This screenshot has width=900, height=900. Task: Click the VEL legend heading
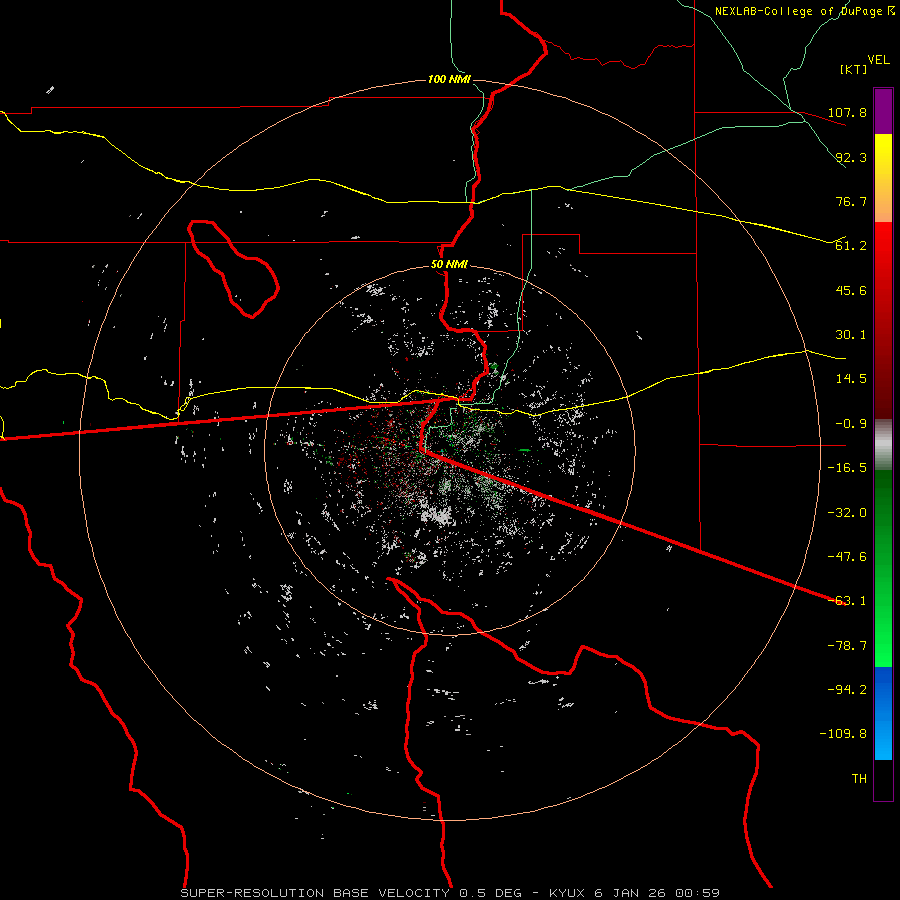pos(879,60)
